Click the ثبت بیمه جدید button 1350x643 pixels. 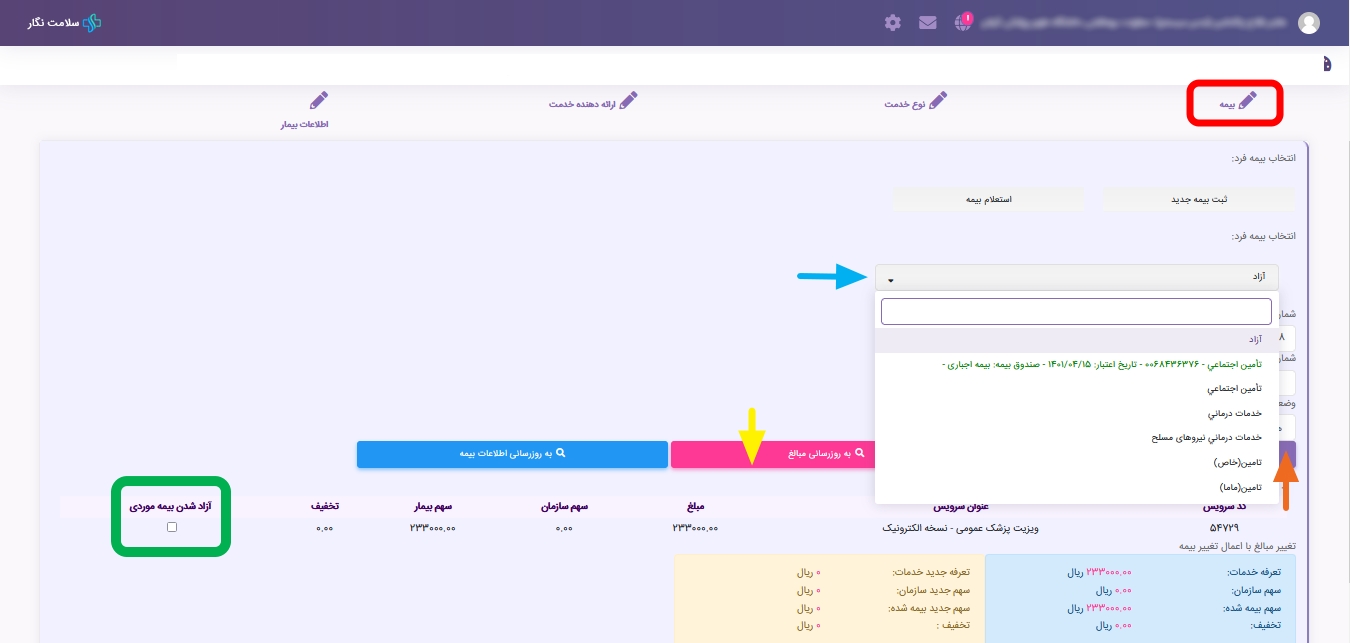(1199, 199)
